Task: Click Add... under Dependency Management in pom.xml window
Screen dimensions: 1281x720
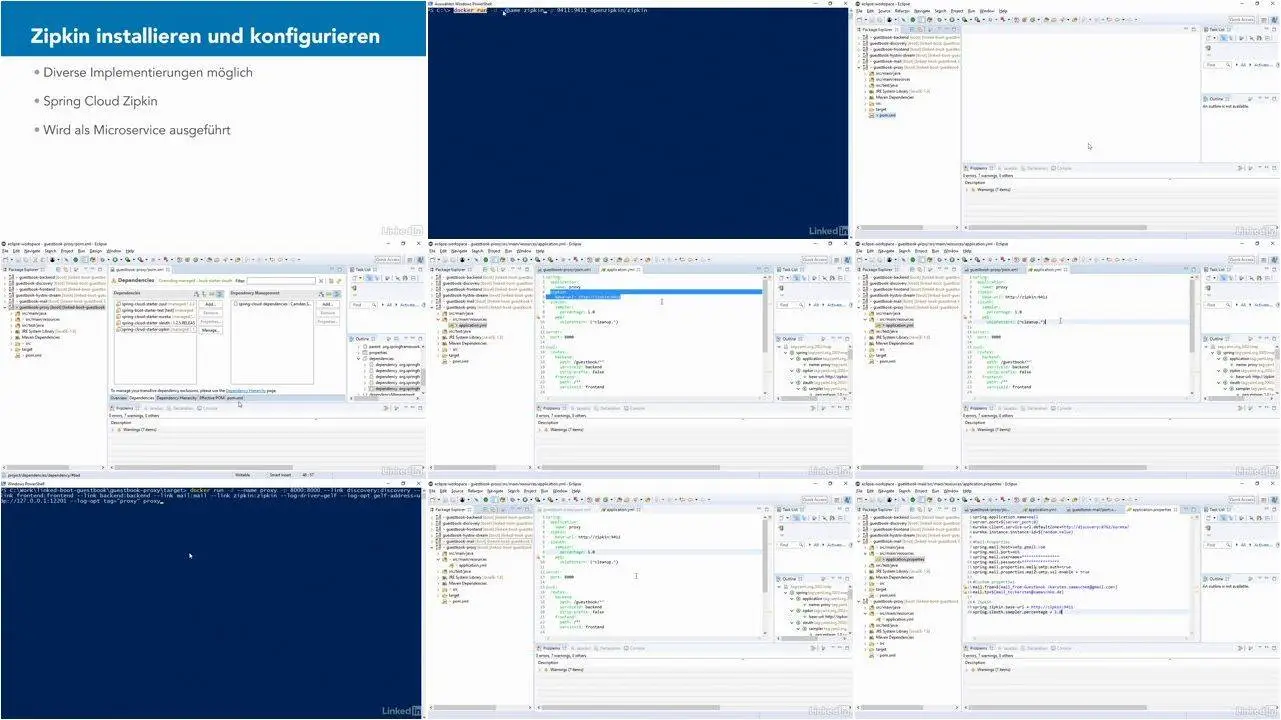Action: [327, 304]
